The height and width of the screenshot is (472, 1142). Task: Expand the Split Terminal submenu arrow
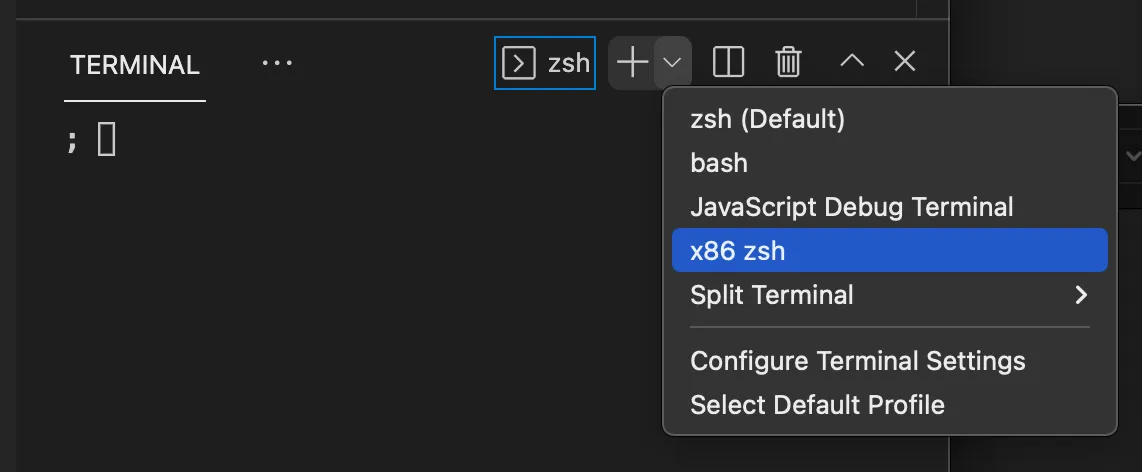[1080, 295]
